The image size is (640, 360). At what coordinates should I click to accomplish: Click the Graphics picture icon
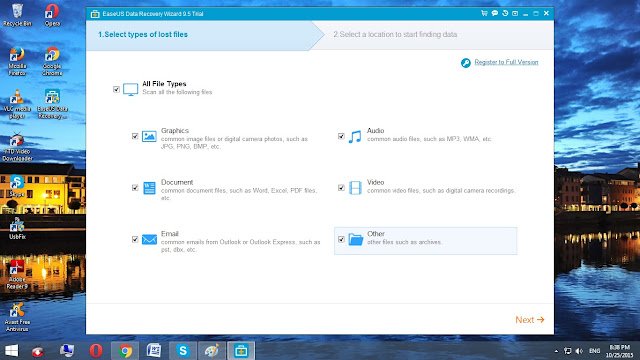[149, 136]
